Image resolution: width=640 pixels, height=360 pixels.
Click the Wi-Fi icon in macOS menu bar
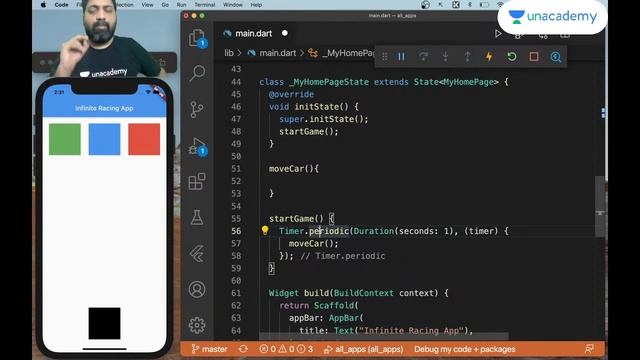coord(500,5)
